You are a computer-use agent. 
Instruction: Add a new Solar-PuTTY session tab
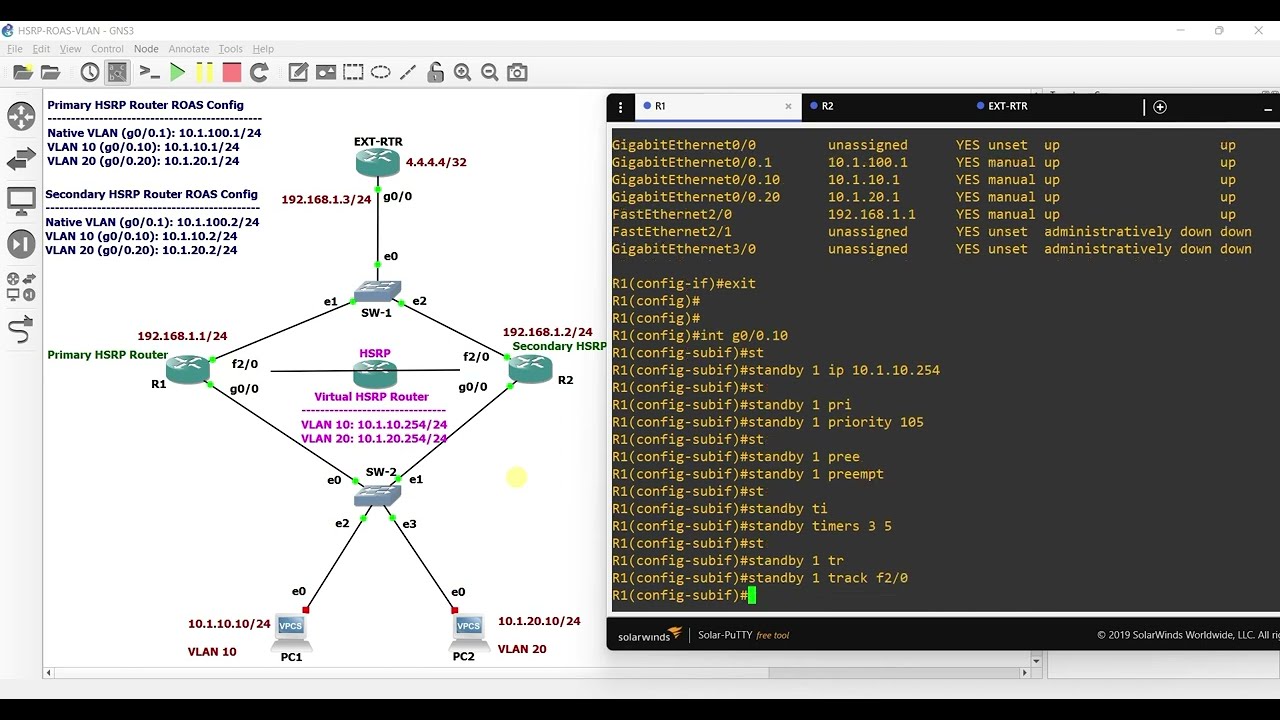[1160, 107]
